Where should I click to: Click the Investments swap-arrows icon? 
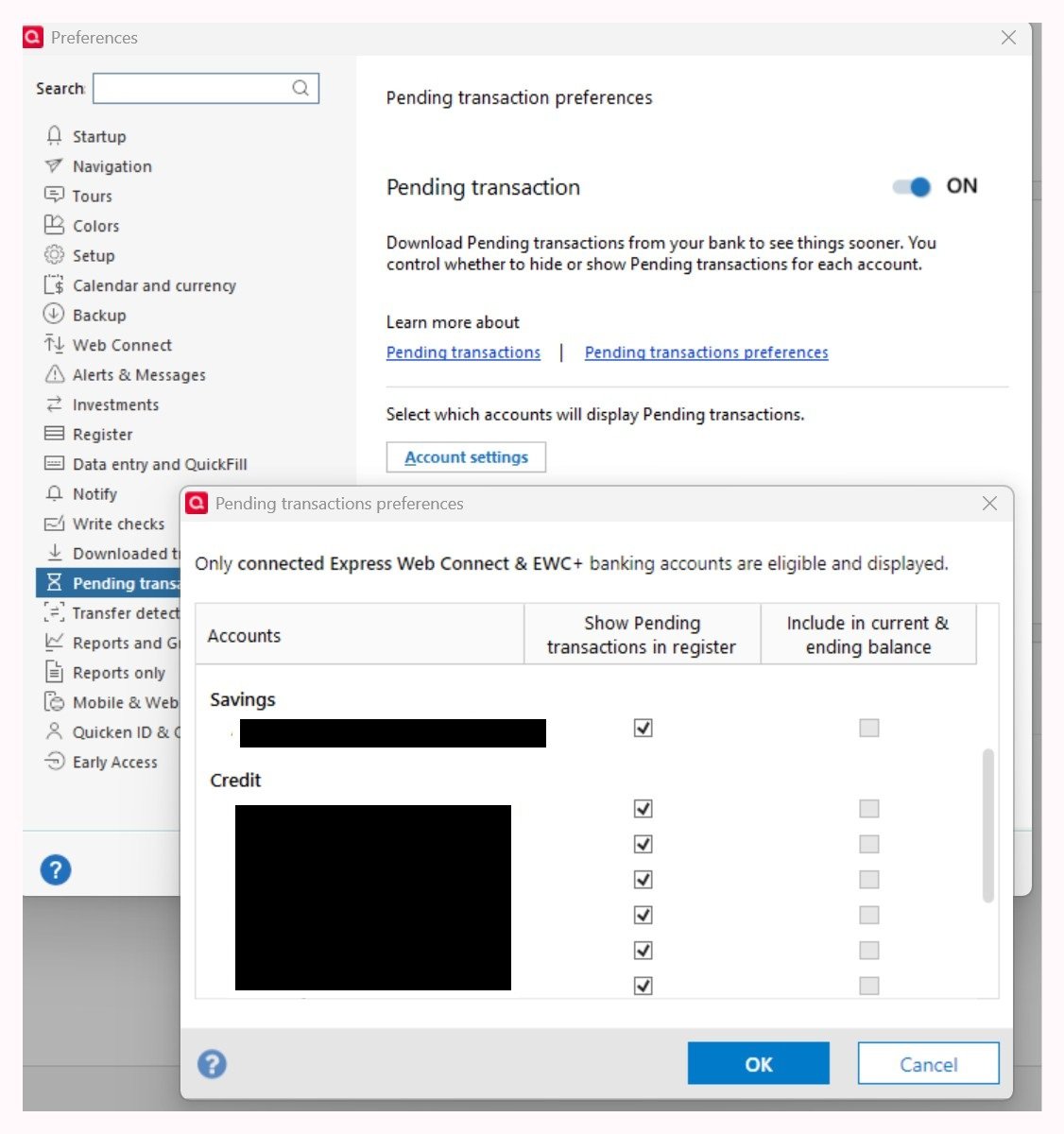coord(54,404)
